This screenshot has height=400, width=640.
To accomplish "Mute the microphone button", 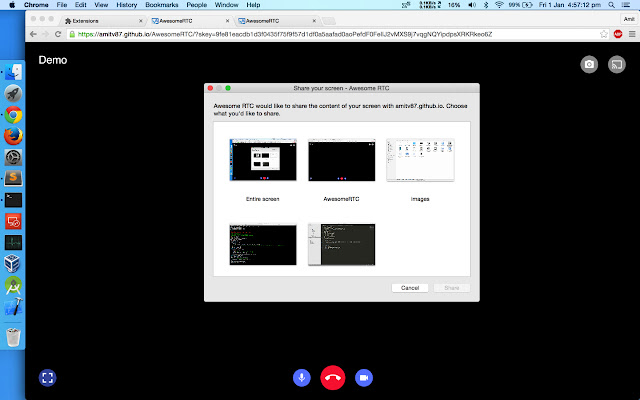I will coord(302,378).
